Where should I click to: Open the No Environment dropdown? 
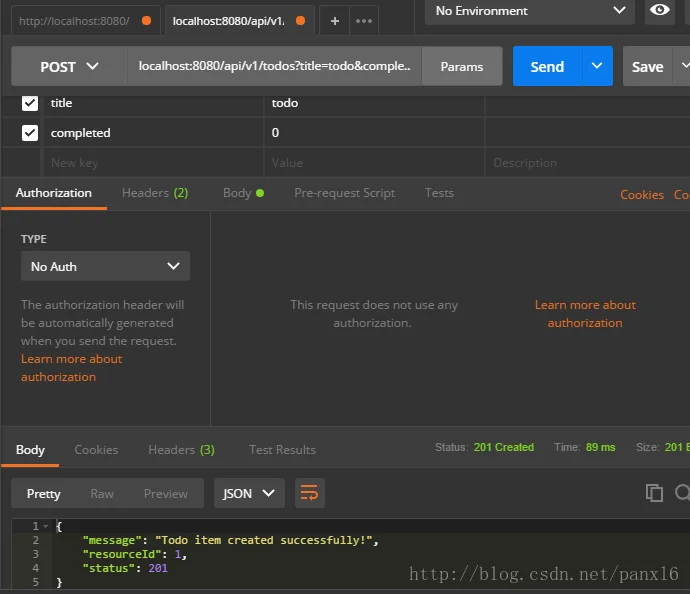530,11
